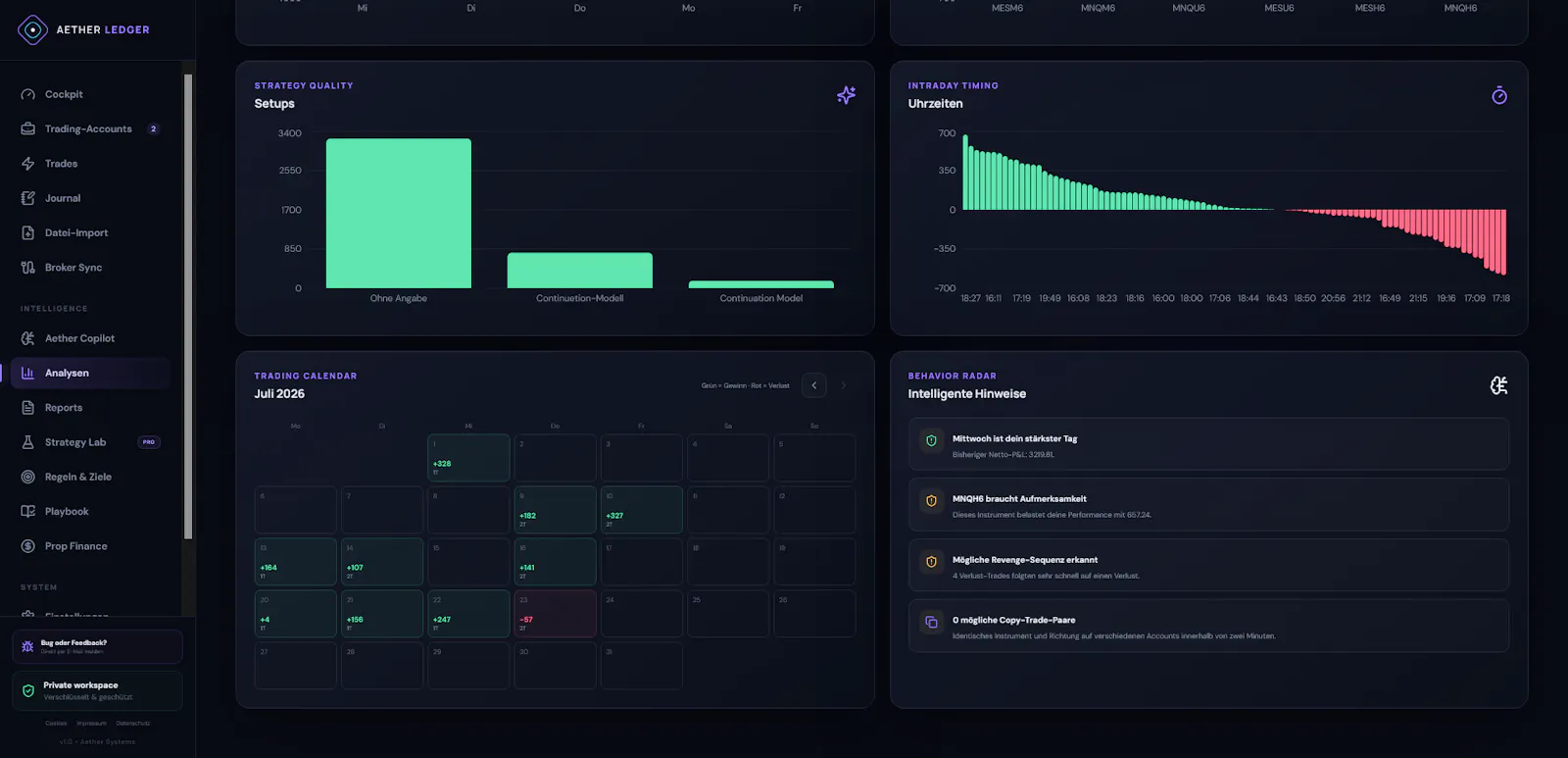Click the Trading-Accounts badge showing 2

(153, 128)
